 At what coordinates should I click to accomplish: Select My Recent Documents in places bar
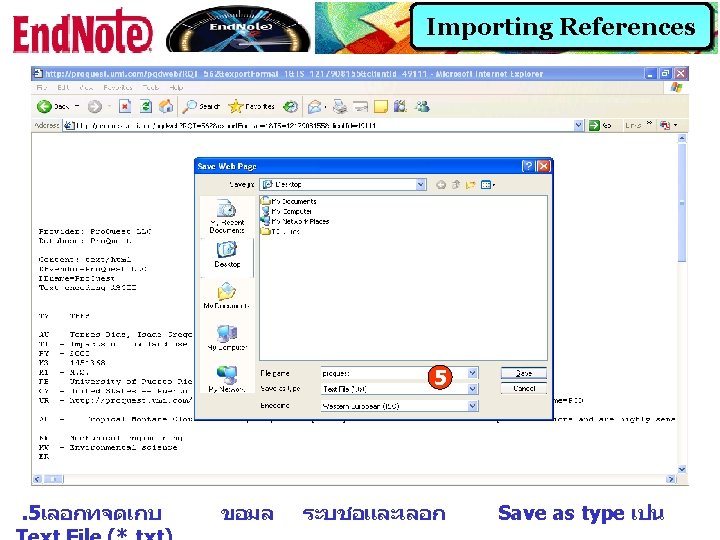(x=227, y=216)
